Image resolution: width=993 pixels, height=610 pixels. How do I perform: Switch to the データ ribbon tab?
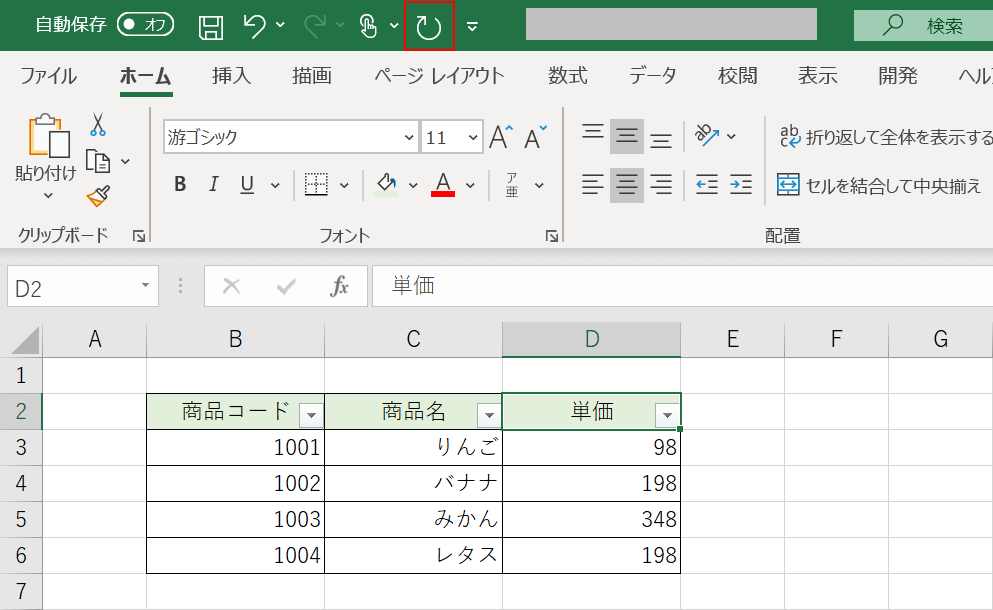651,75
